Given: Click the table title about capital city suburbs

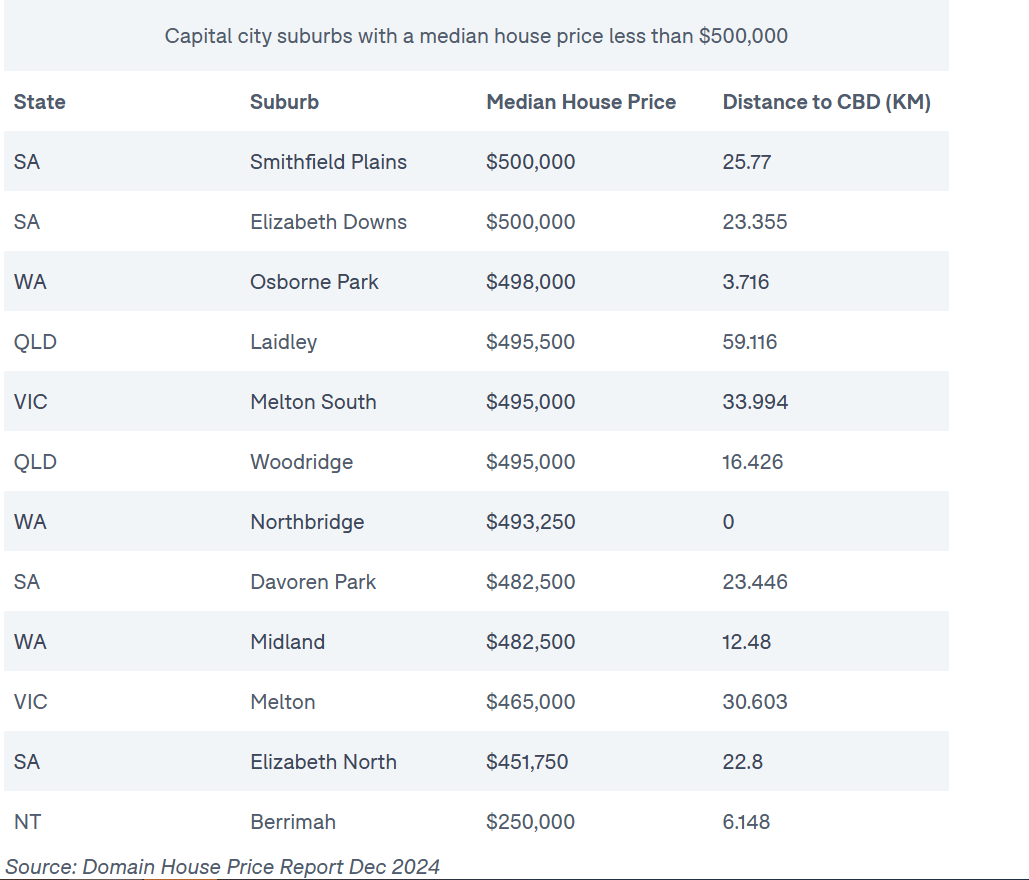Looking at the screenshot, I should click(x=476, y=36).
